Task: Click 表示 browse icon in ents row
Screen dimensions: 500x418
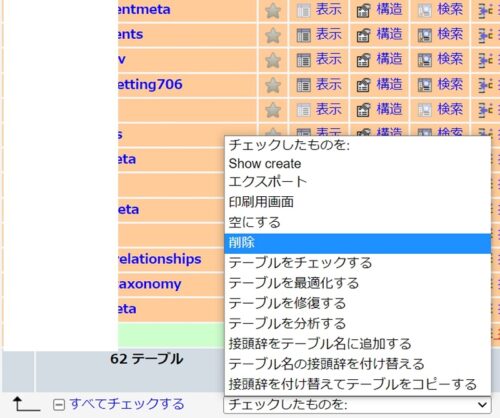Action: click(x=304, y=35)
